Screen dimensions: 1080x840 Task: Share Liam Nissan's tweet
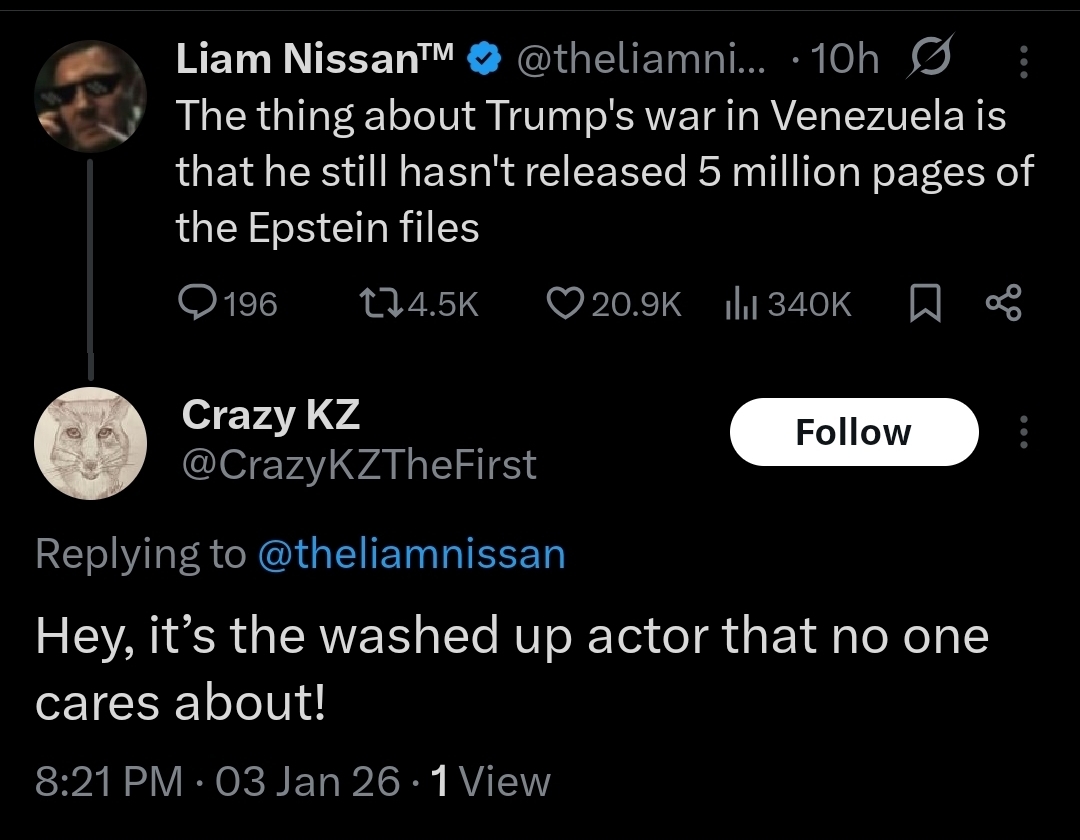point(1003,303)
